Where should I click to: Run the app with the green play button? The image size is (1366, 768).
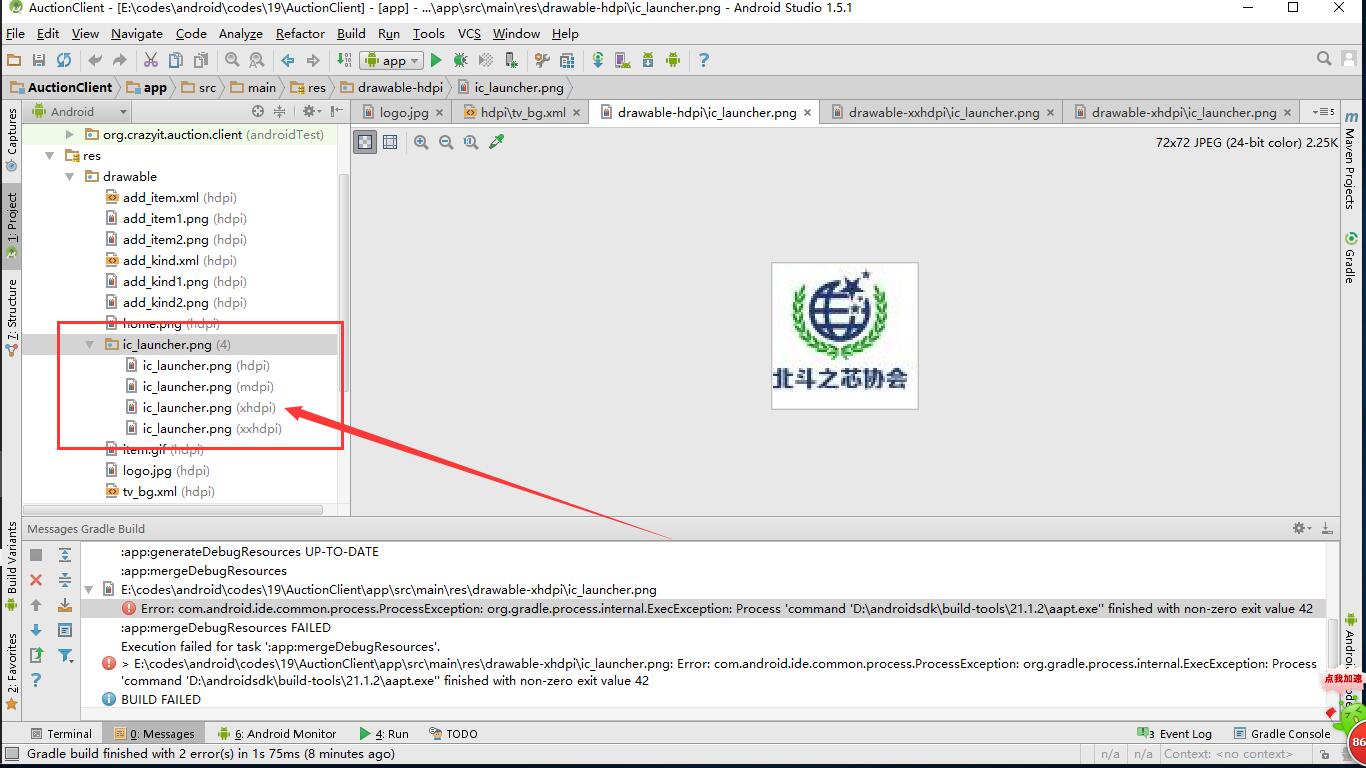point(436,60)
